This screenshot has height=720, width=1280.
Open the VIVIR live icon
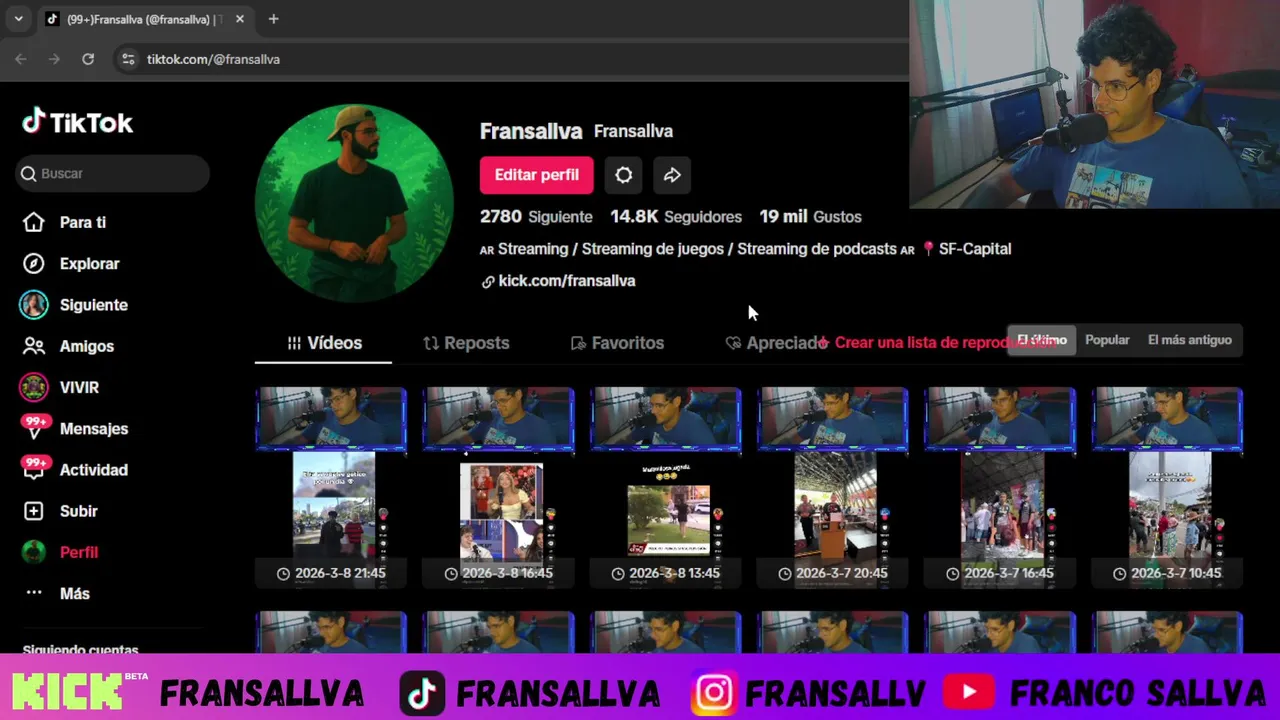pos(34,387)
